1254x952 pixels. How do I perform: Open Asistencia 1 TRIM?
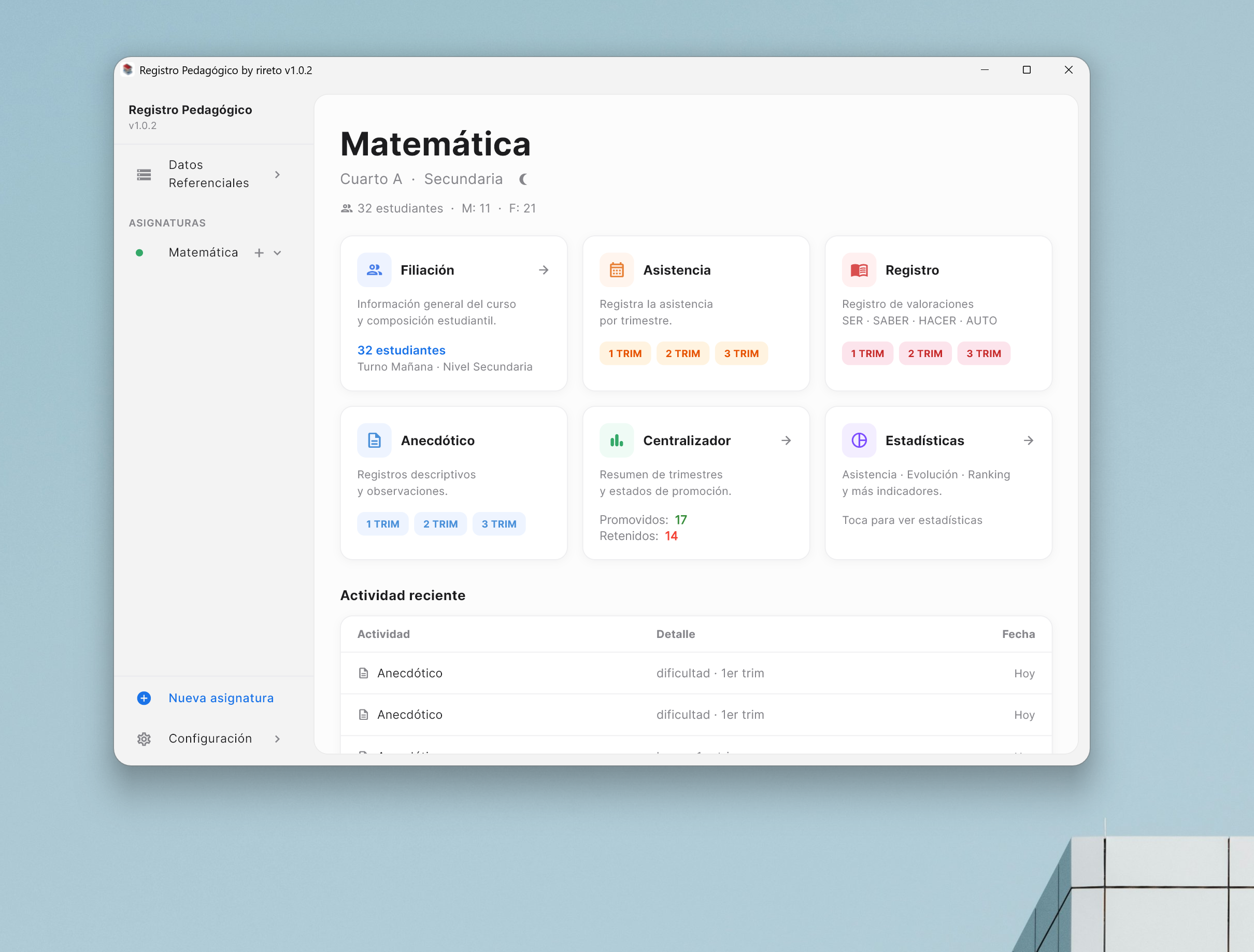click(625, 353)
